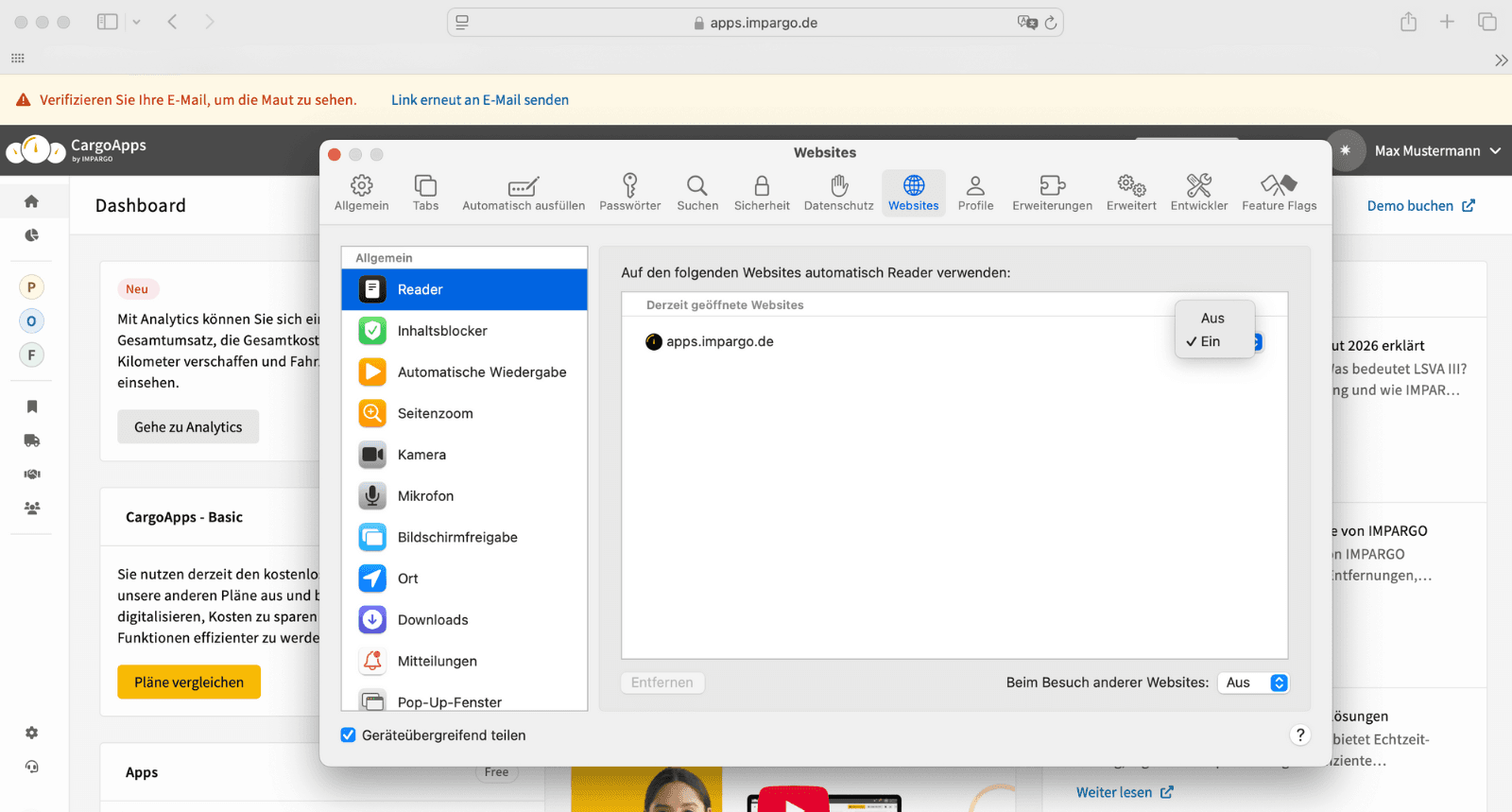Click Gehe zu Analytics button

tap(188, 427)
